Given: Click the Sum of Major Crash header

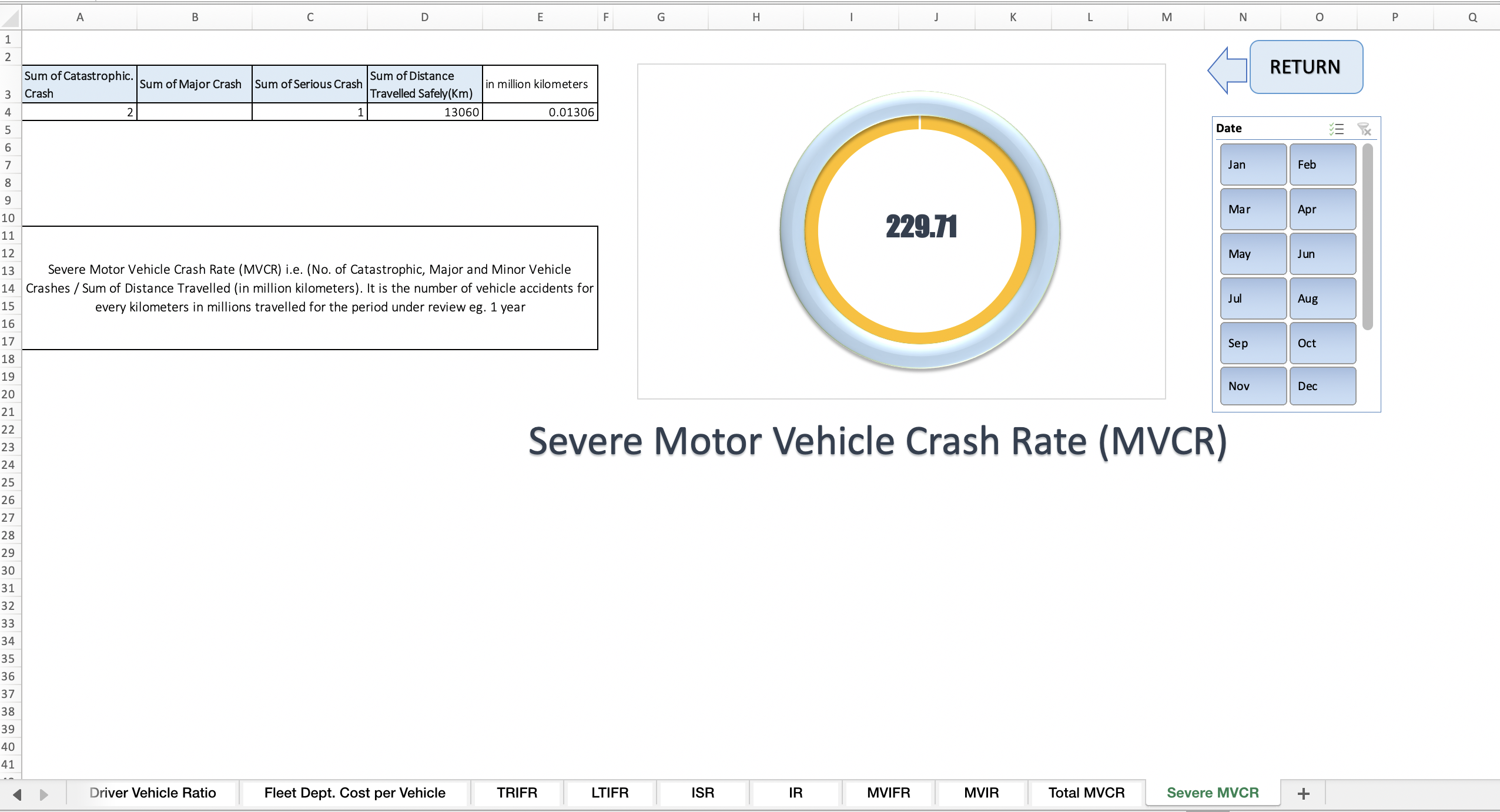Looking at the screenshot, I should tap(195, 85).
